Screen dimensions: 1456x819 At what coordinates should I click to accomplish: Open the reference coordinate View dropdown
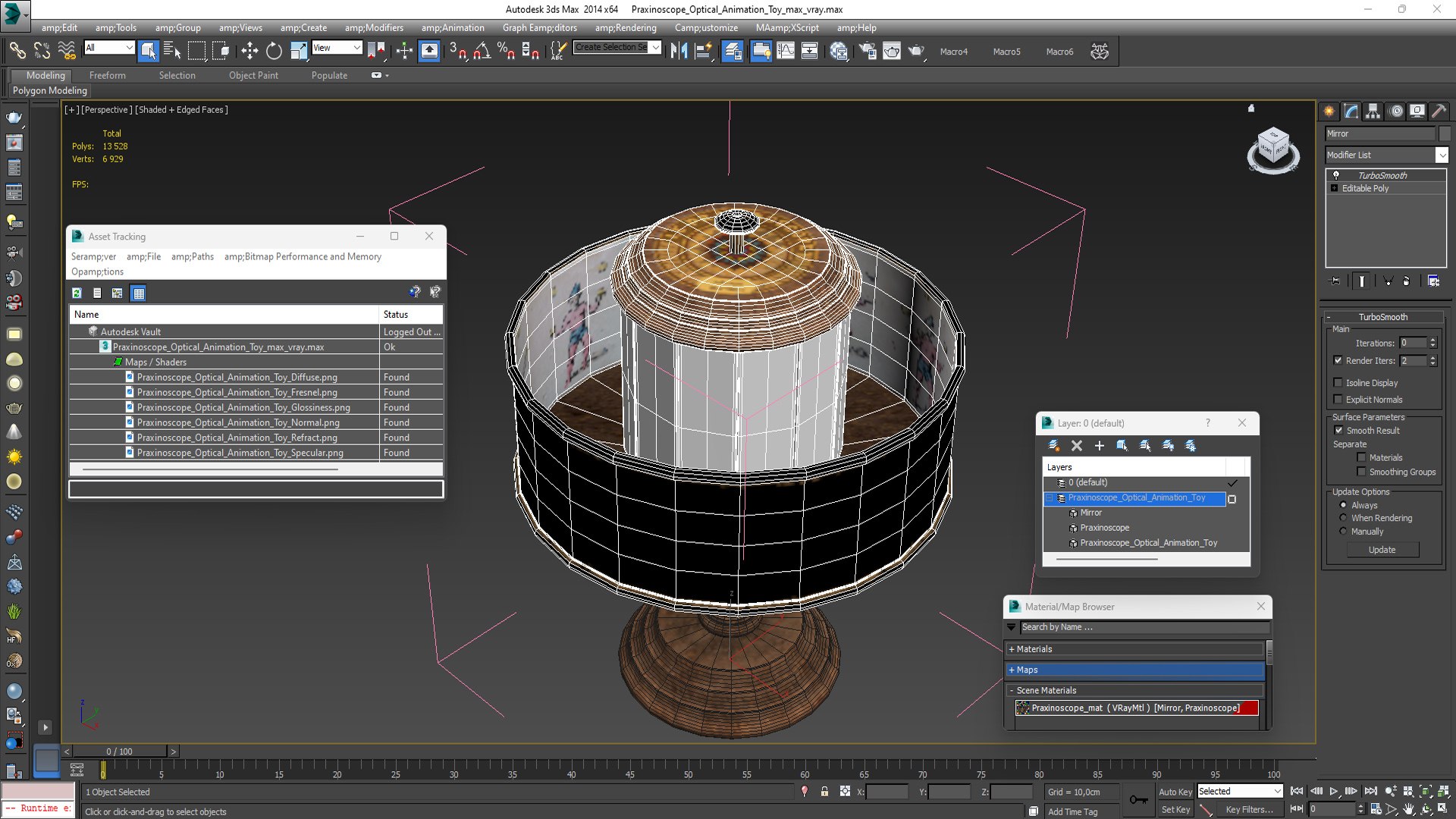(337, 48)
